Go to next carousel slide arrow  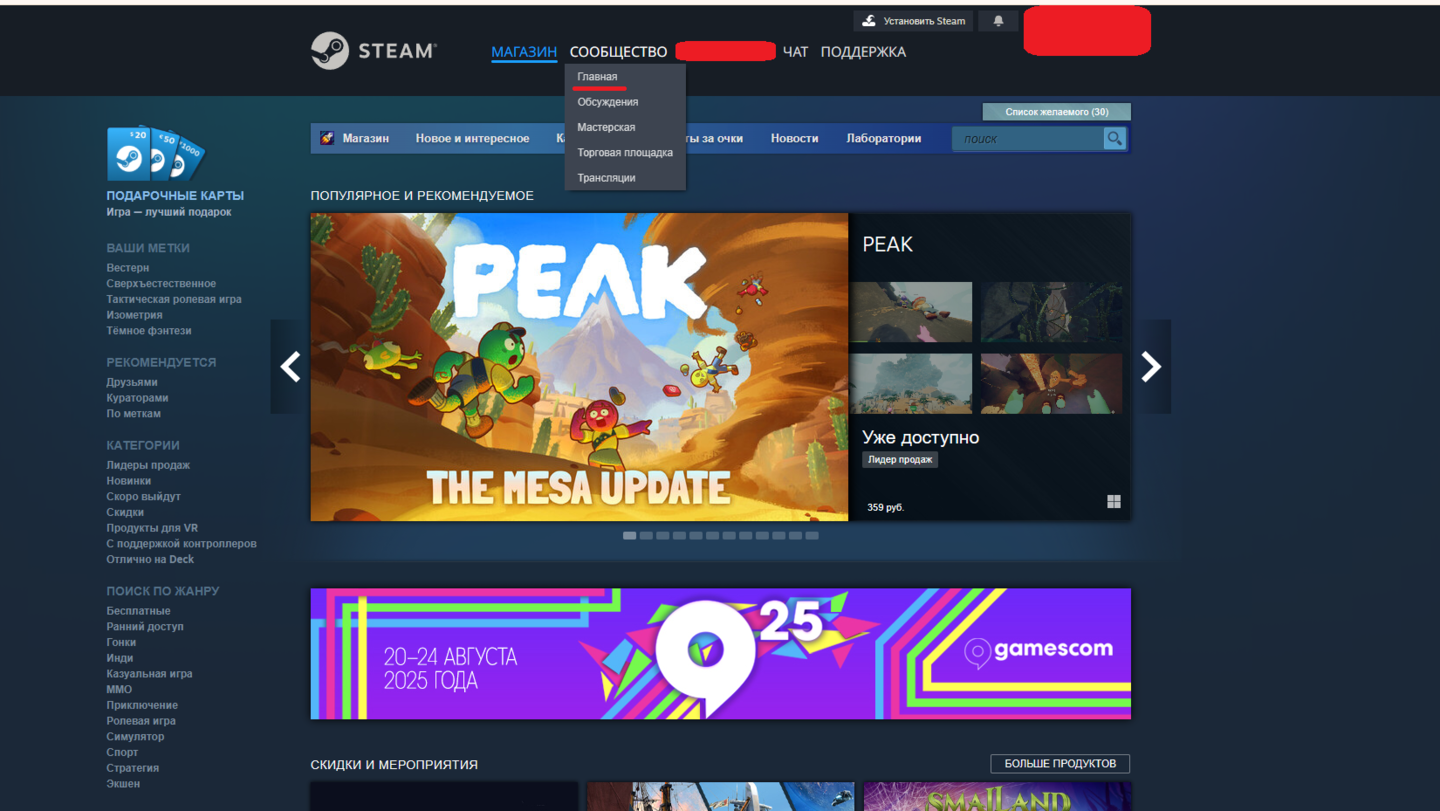tap(1151, 367)
